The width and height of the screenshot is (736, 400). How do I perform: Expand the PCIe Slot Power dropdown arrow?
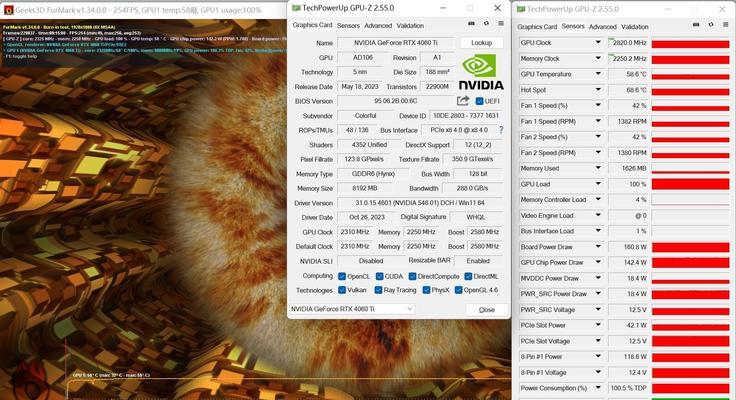click(598, 325)
